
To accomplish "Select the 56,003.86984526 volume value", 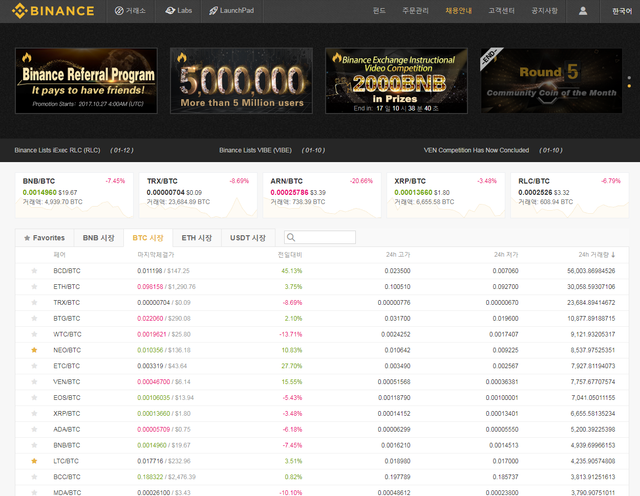I will click(x=591, y=271).
